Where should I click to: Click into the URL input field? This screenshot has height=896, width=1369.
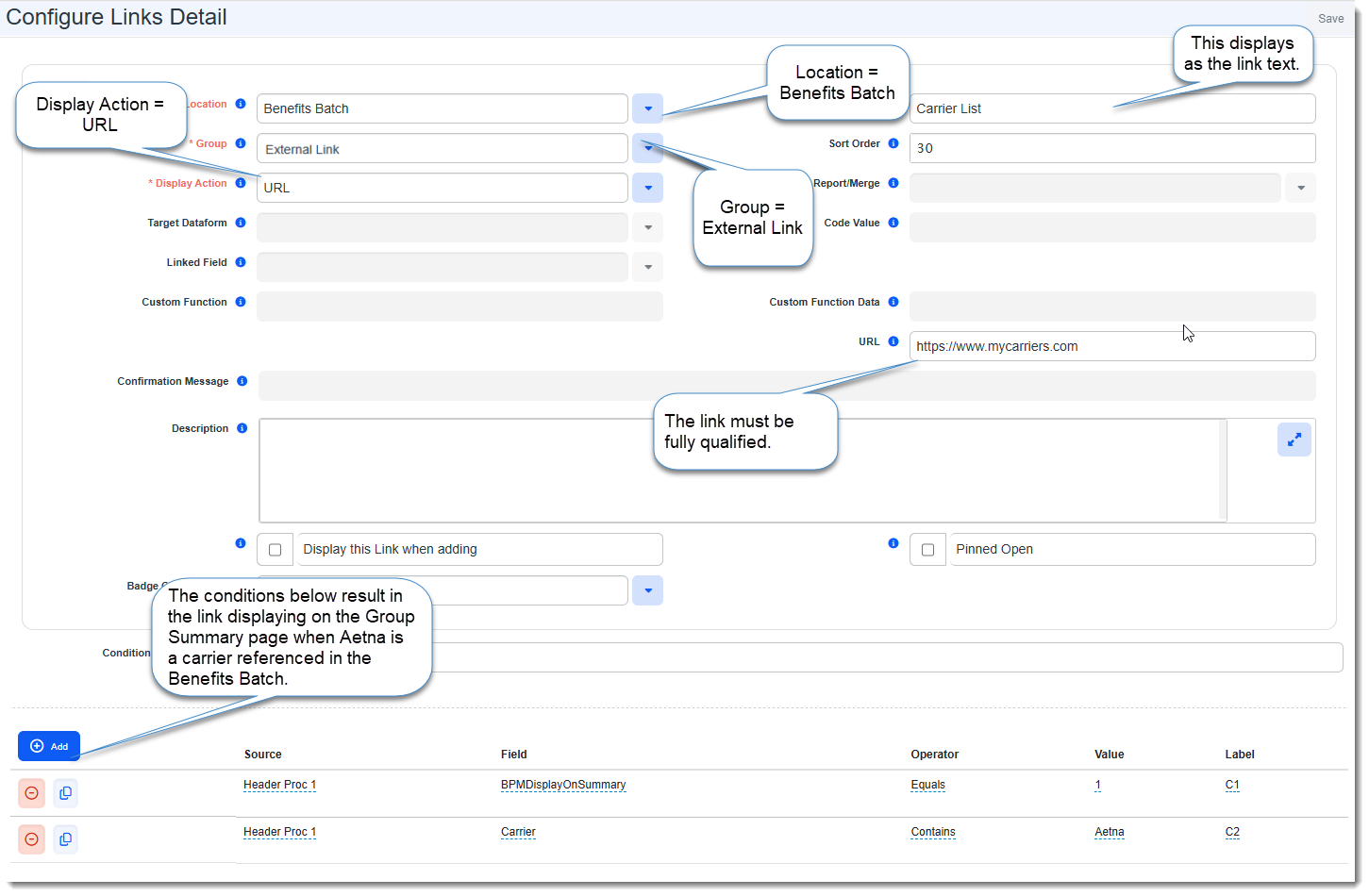click(1111, 346)
